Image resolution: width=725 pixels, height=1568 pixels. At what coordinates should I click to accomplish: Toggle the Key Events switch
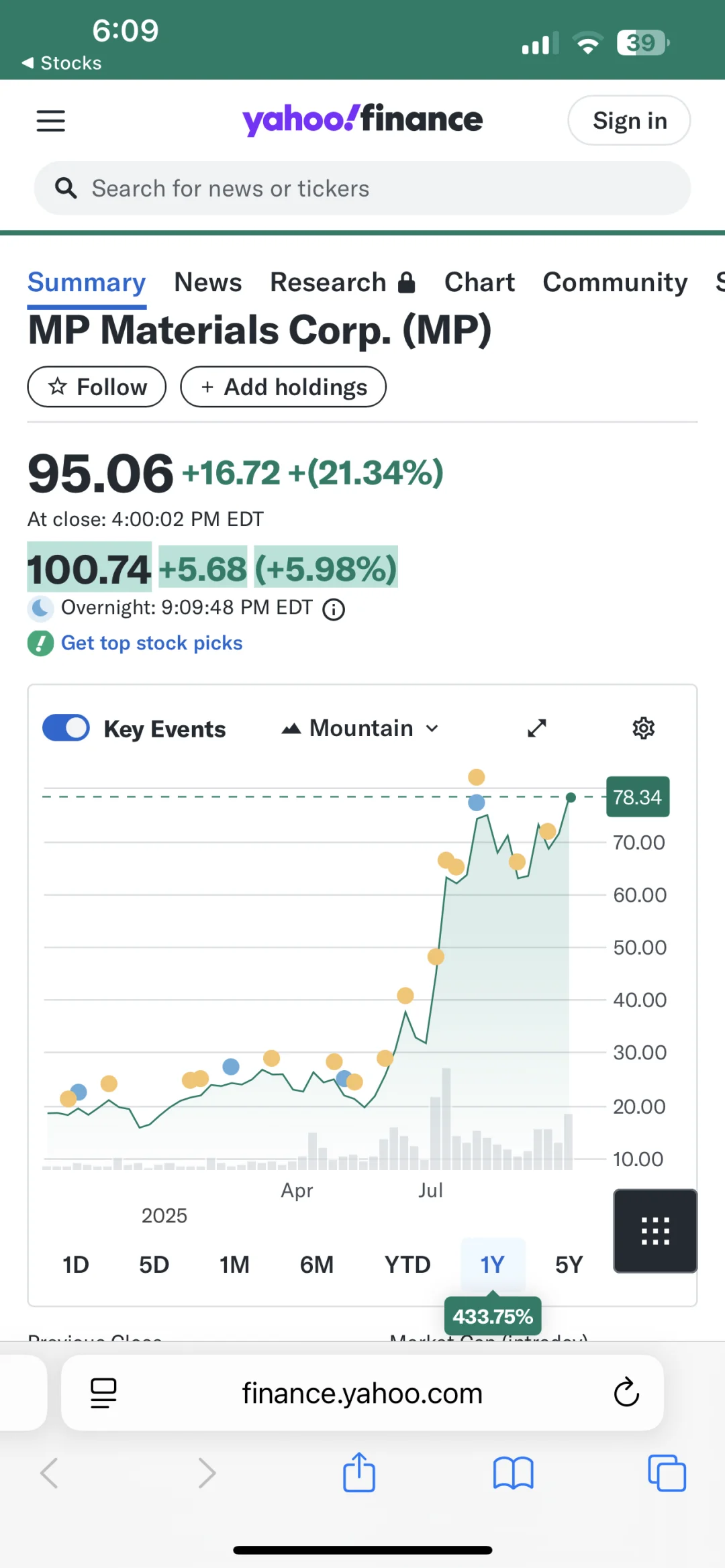(x=66, y=728)
